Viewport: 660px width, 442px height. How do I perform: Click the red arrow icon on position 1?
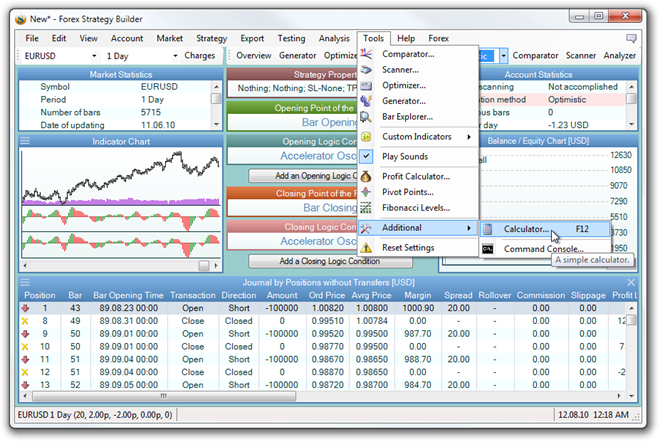click(25, 308)
